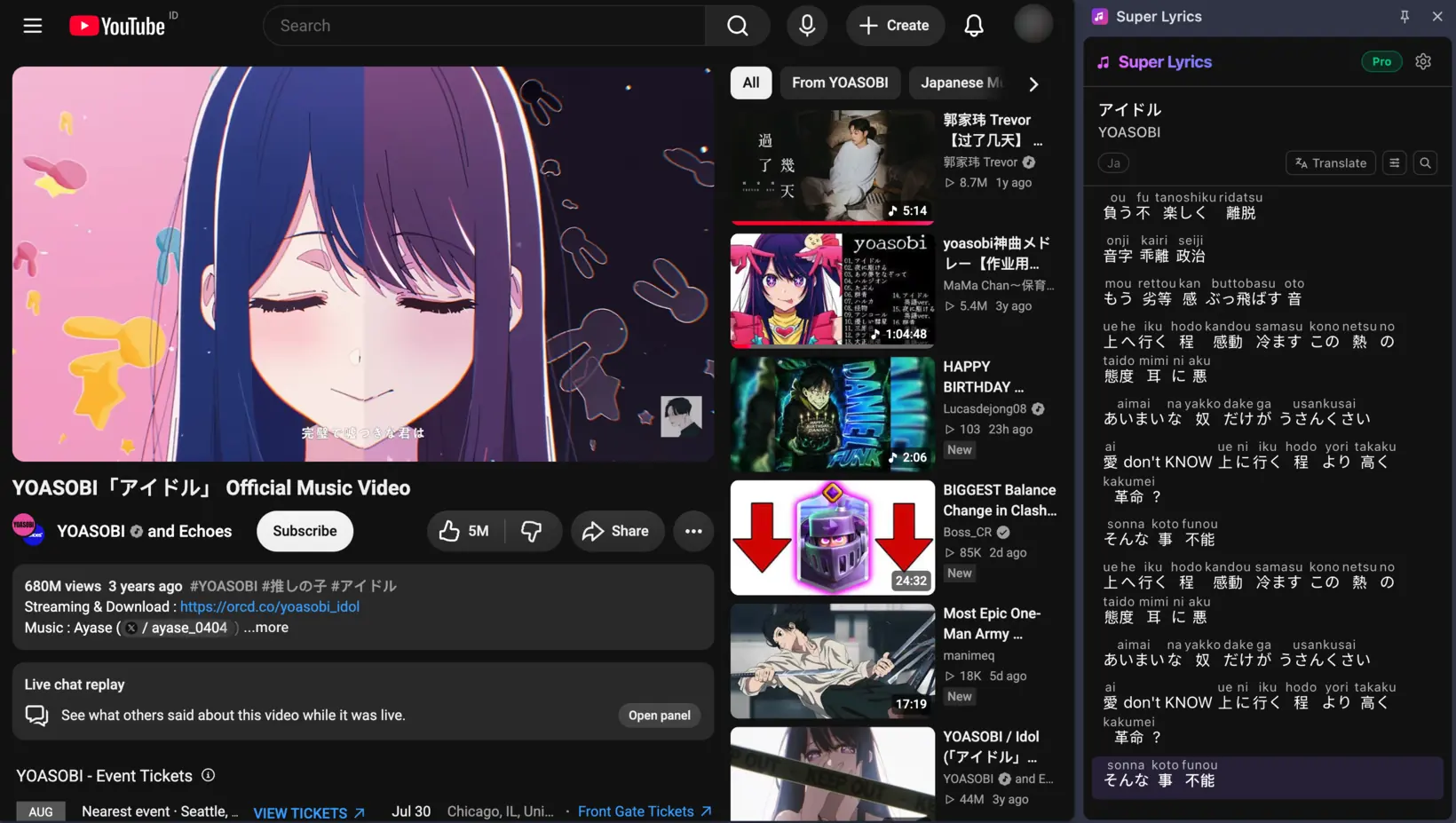Open the live chat panel
Viewport: 1456px width, 823px height.
660,716
